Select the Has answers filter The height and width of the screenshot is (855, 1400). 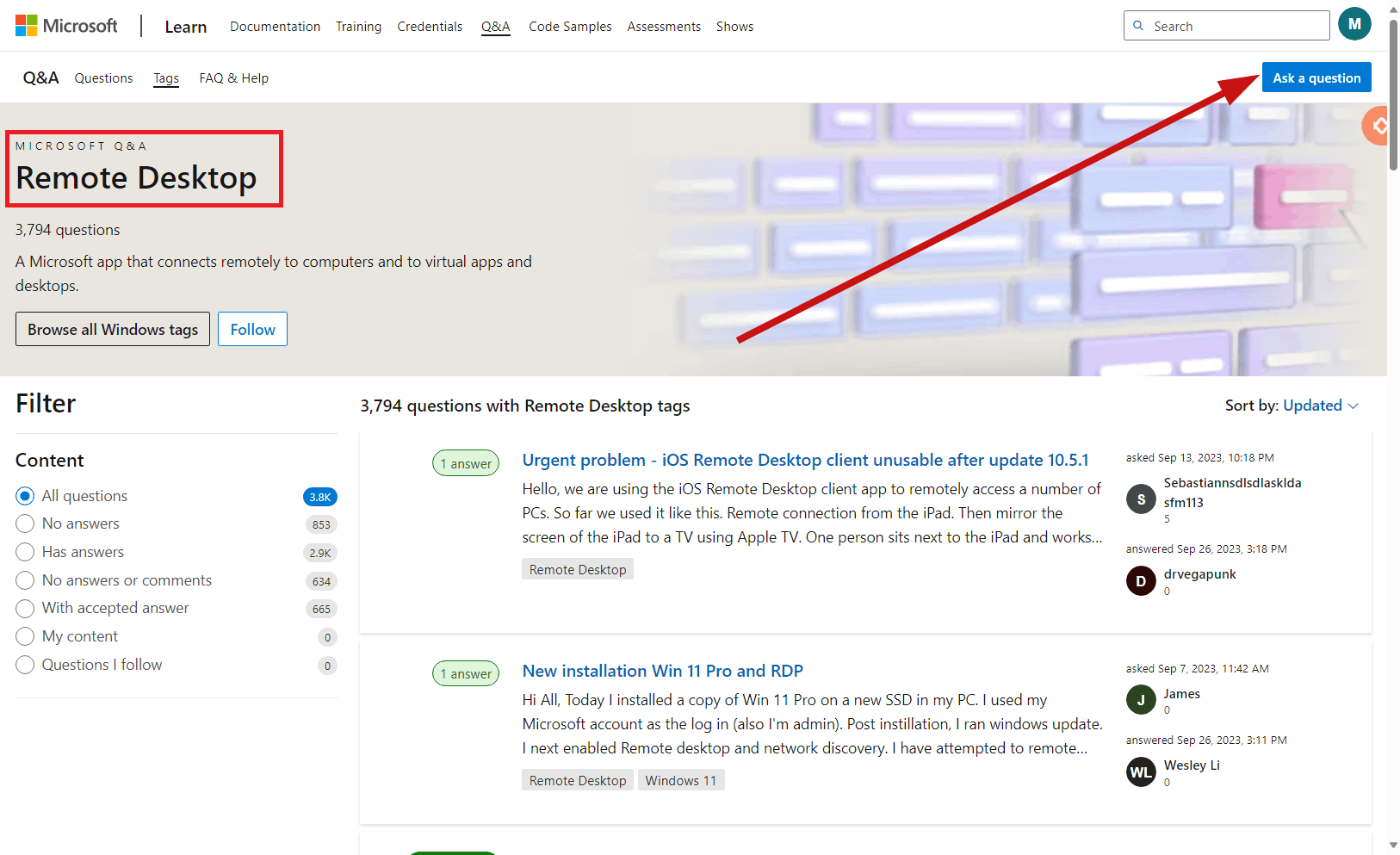25,552
